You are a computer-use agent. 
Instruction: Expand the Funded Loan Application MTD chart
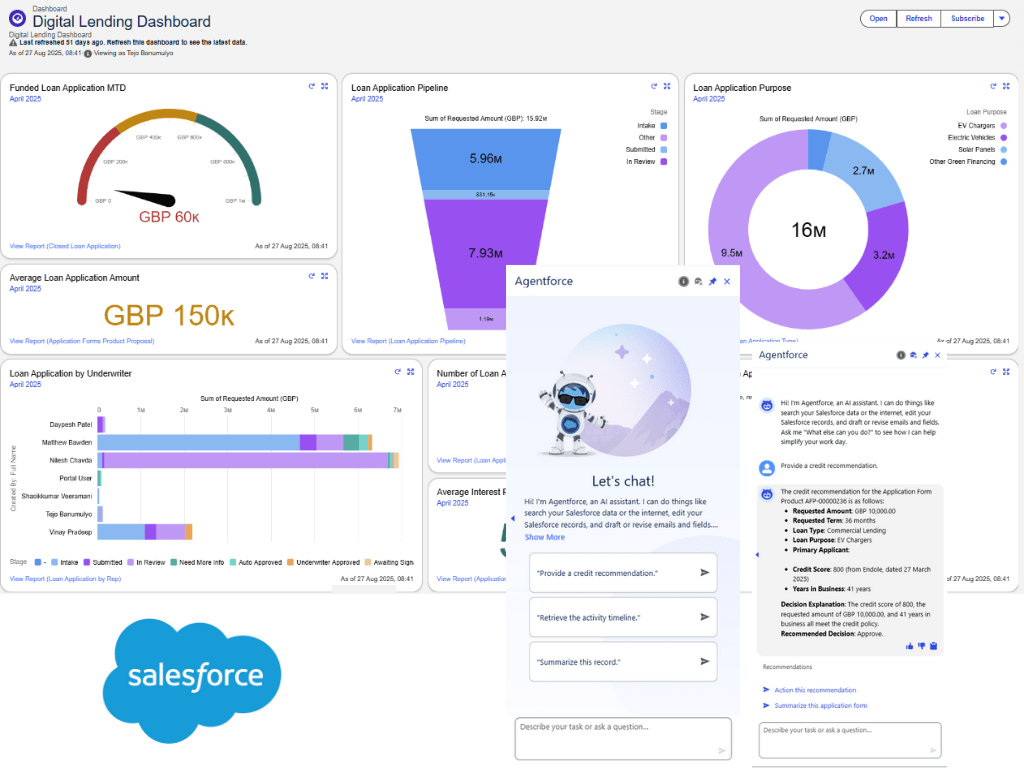(325, 87)
